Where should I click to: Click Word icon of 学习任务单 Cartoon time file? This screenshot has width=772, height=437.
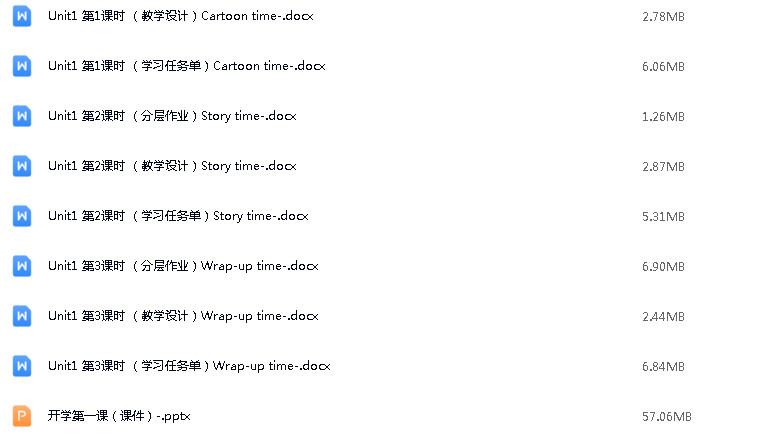[22, 66]
